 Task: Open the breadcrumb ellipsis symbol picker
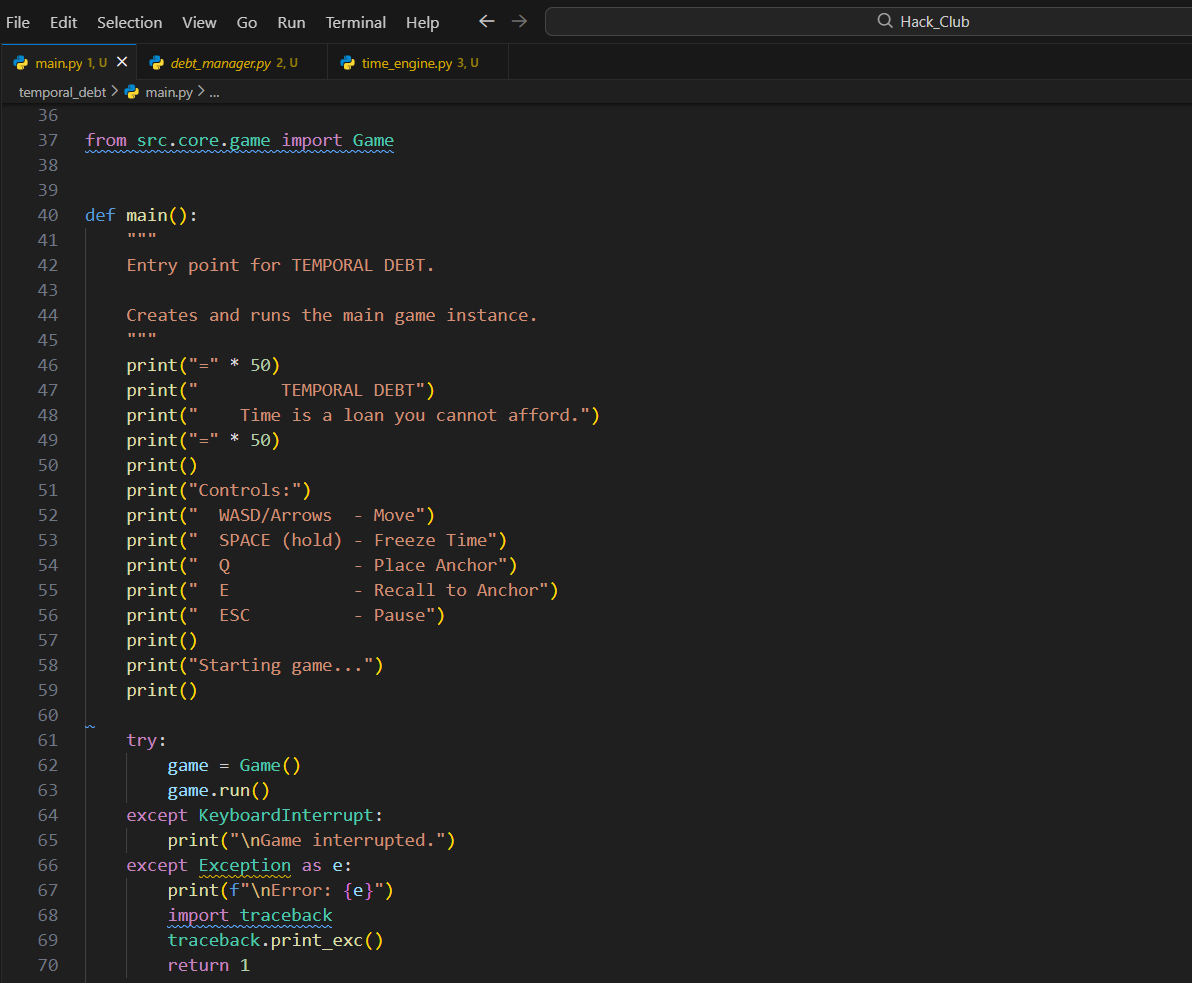(x=214, y=92)
